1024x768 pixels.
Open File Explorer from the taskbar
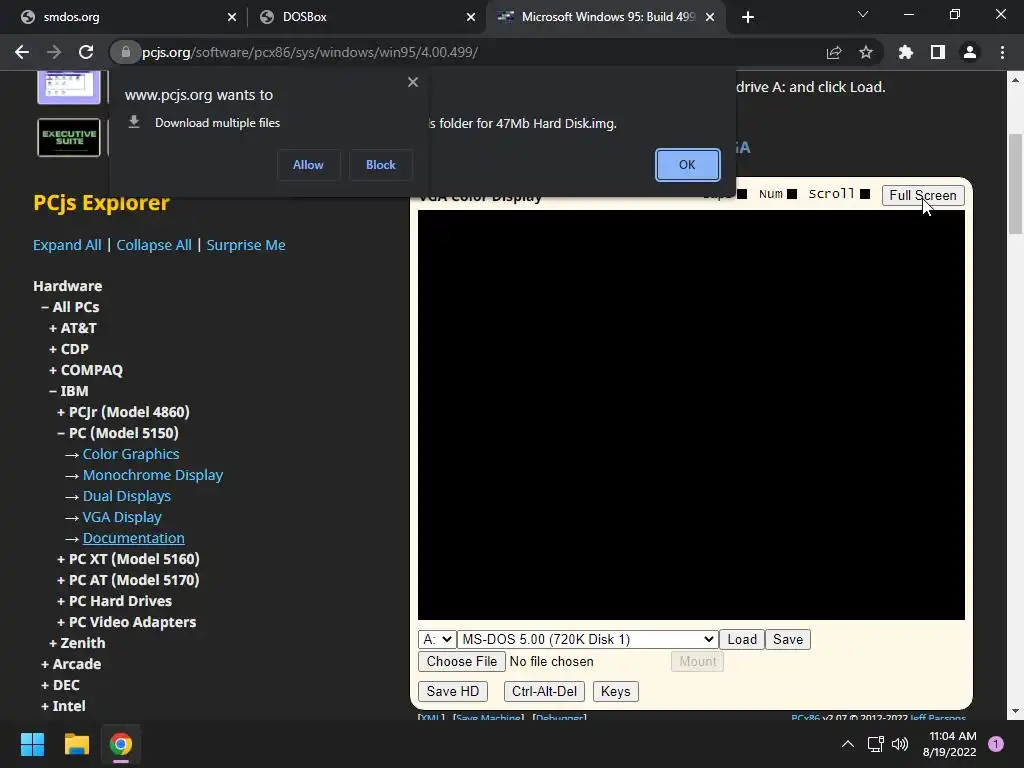point(76,744)
